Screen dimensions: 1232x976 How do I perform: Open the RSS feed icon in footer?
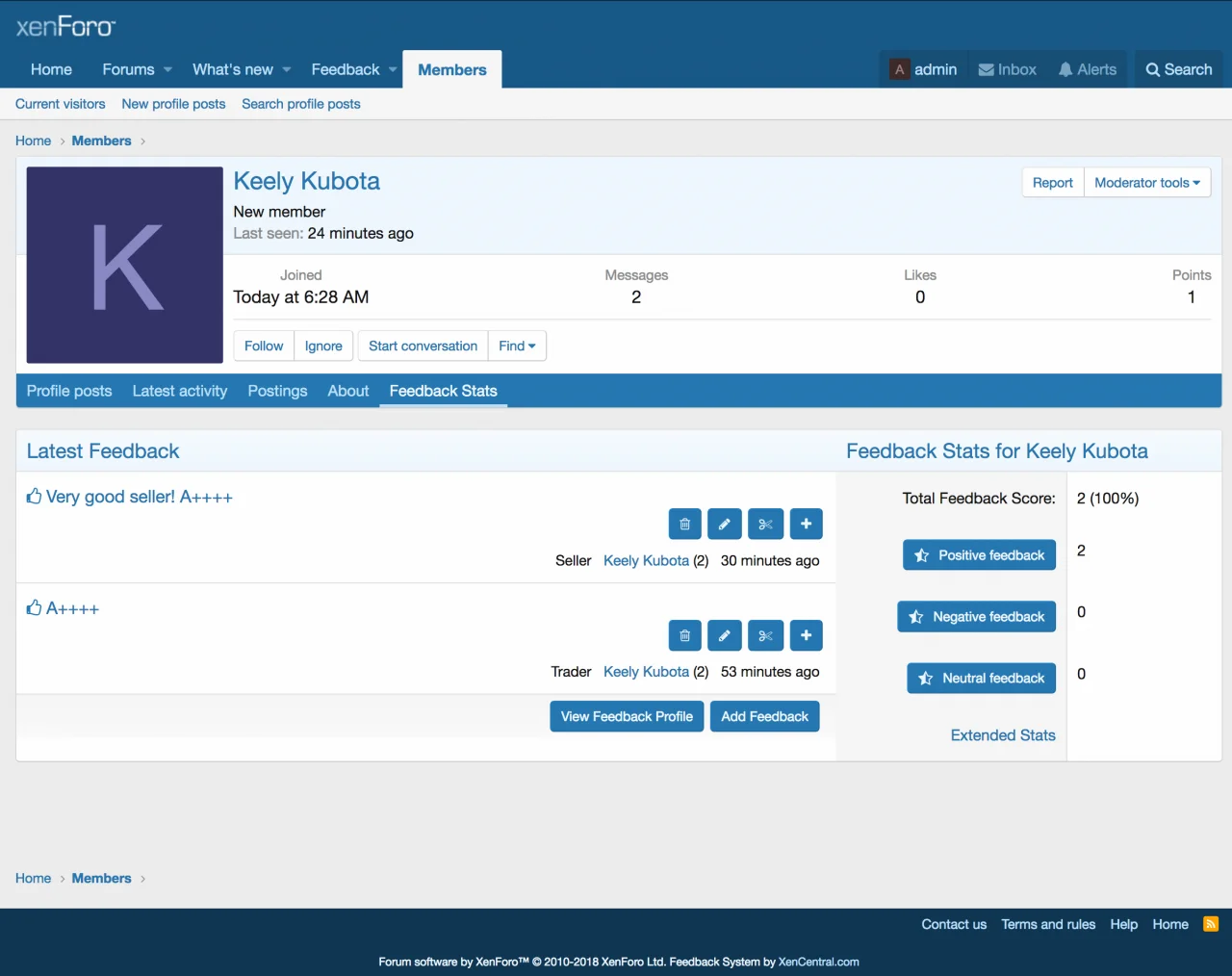coord(1211,924)
